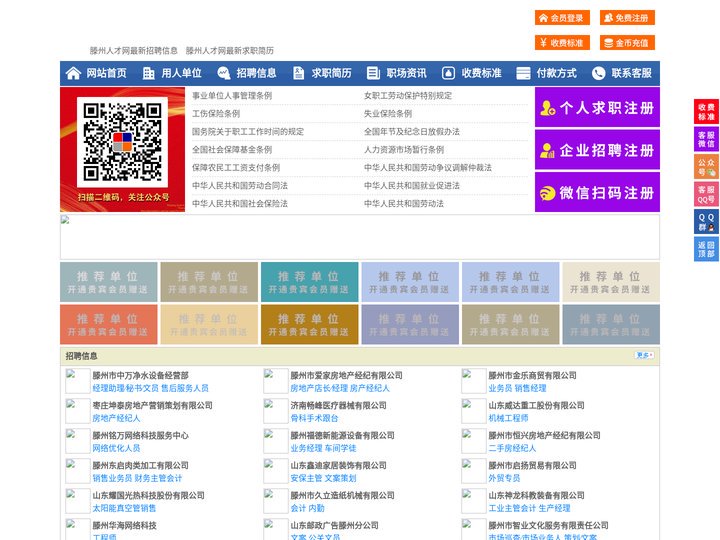Open 二手房经纪人 job link
720x540 pixels.
[x=512, y=448]
